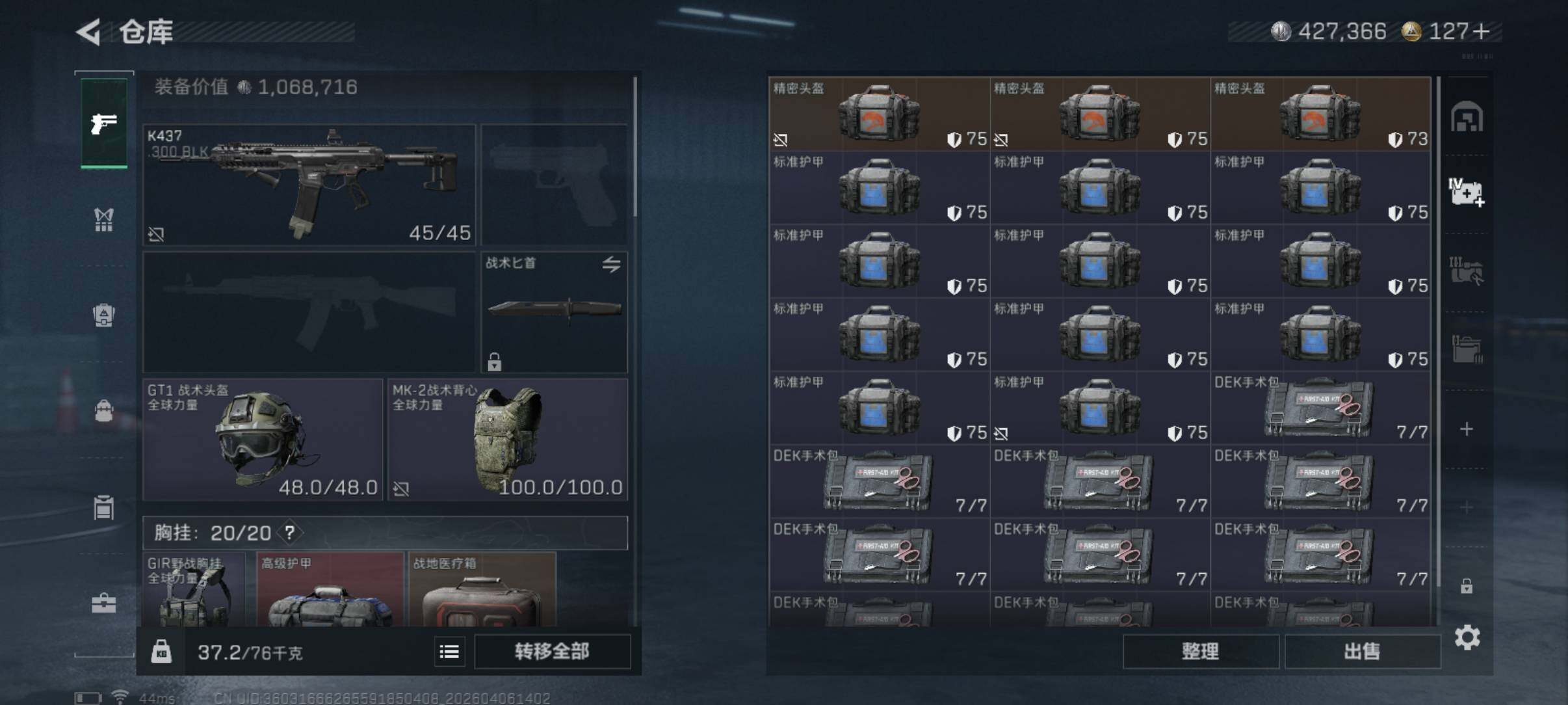Go back using the arrow beside 仓库

(88, 32)
